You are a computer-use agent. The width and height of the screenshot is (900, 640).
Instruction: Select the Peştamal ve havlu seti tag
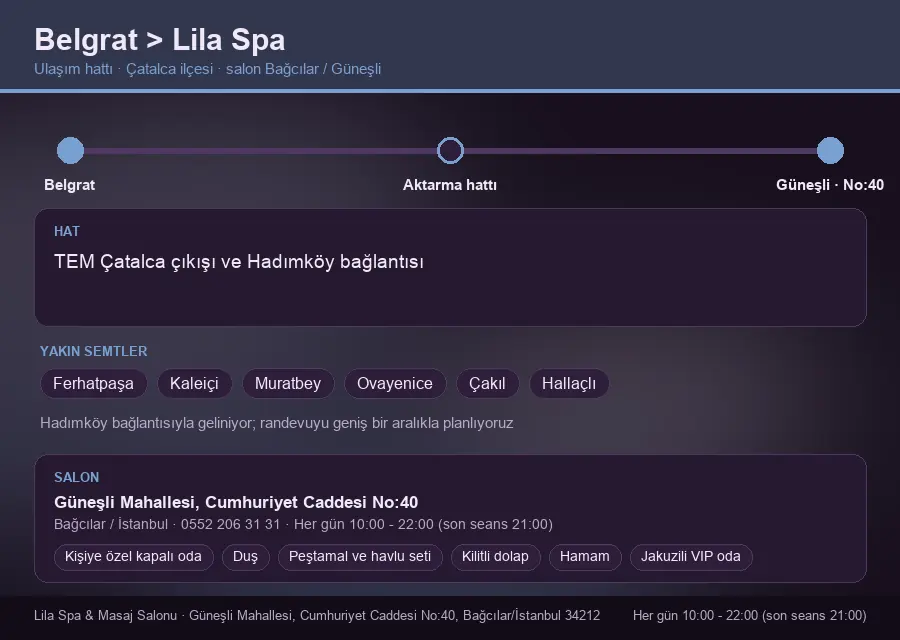coord(360,557)
